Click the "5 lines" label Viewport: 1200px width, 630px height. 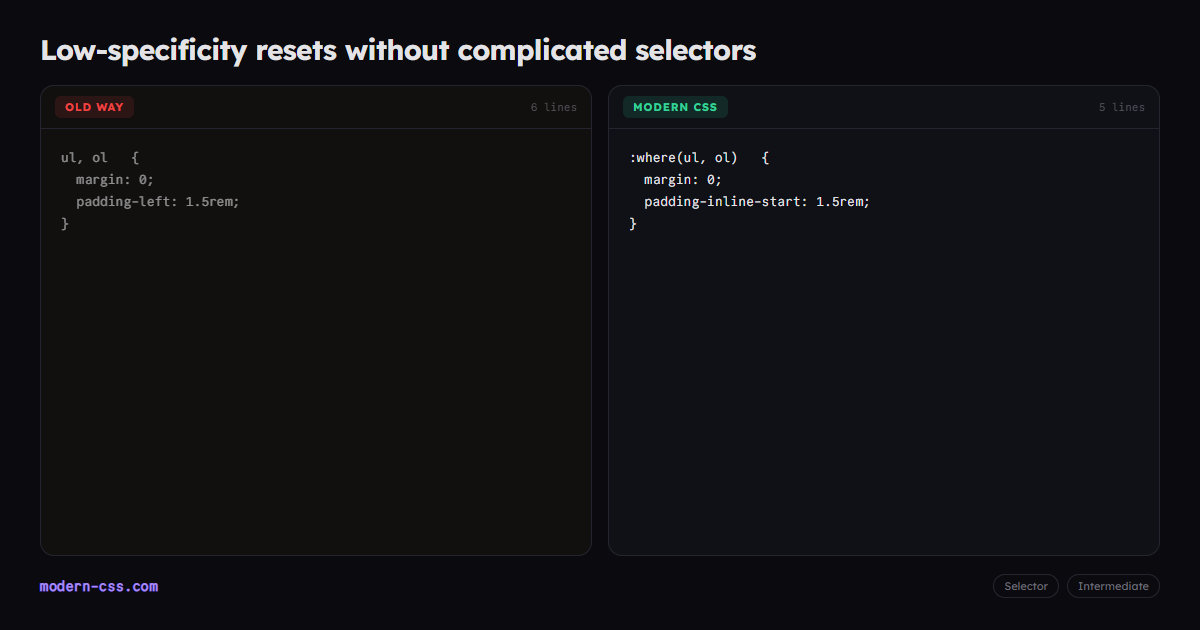tap(1122, 107)
